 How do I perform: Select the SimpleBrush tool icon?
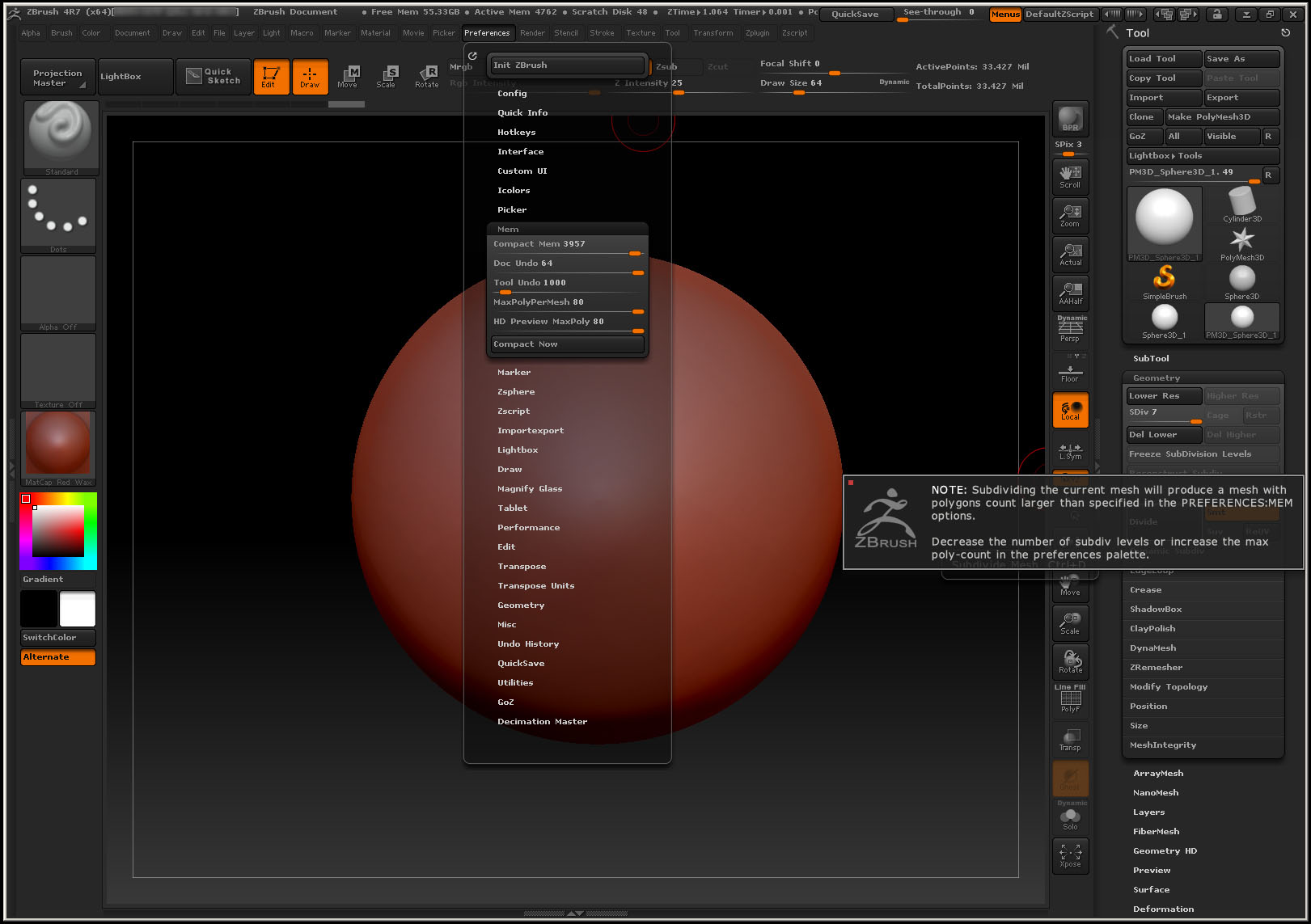[x=1165, y=282]
